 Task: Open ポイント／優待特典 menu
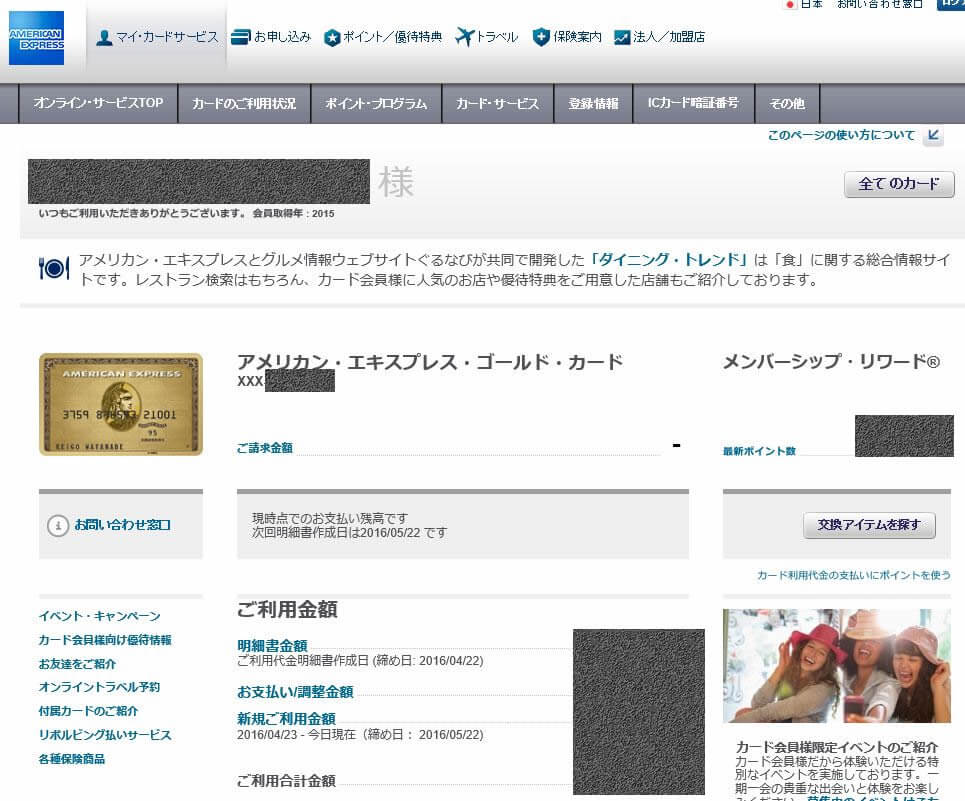tap(383, 37)
